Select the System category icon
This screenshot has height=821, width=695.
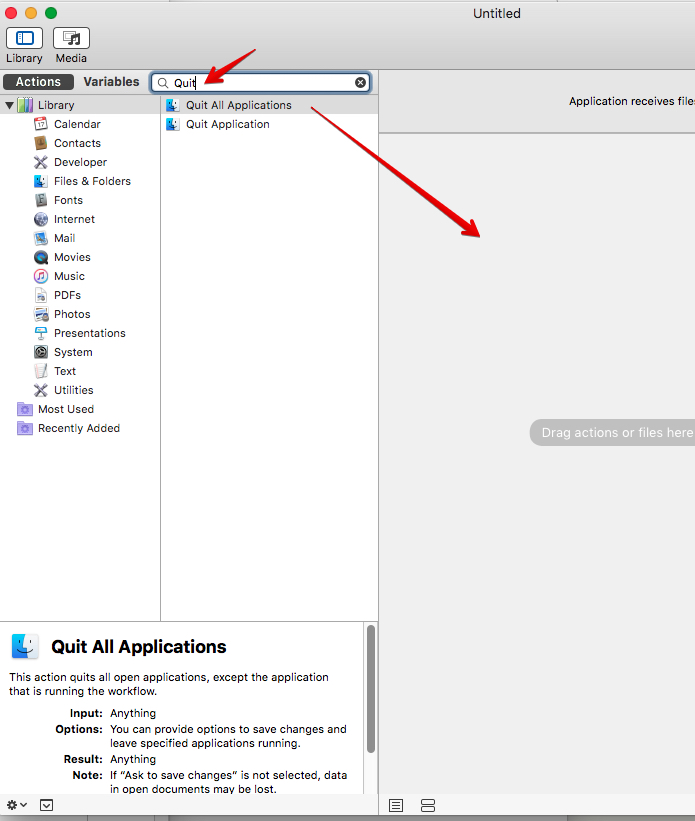pos(41,352)
